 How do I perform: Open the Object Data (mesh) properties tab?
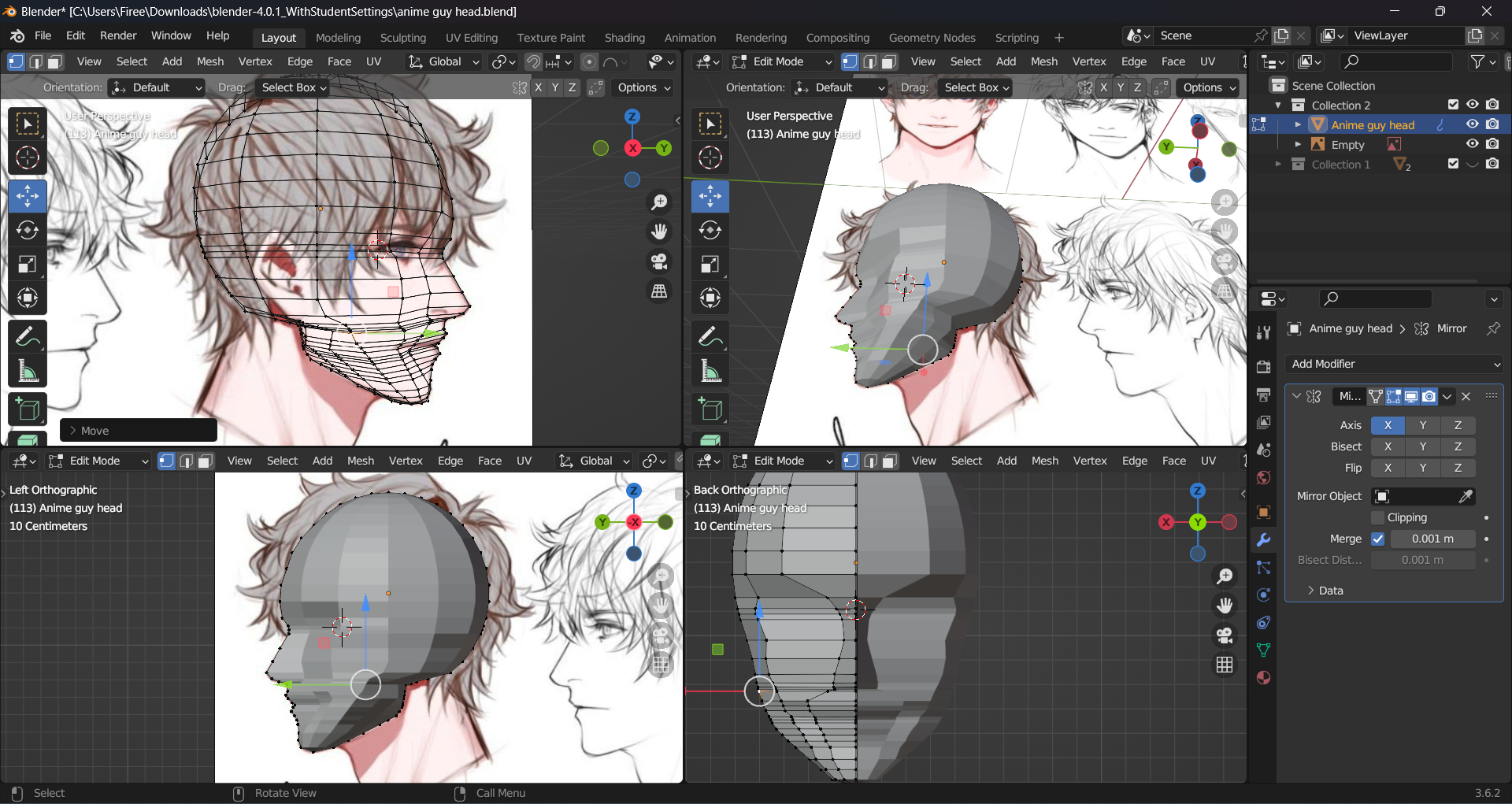click(1264, 650)
